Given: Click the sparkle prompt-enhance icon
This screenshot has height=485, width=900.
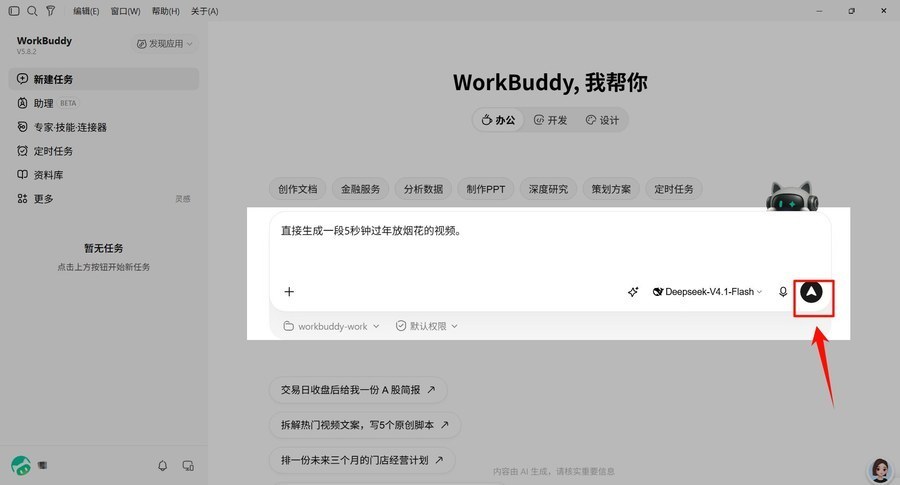Looking at the screenshot, I should pos(633,292).
